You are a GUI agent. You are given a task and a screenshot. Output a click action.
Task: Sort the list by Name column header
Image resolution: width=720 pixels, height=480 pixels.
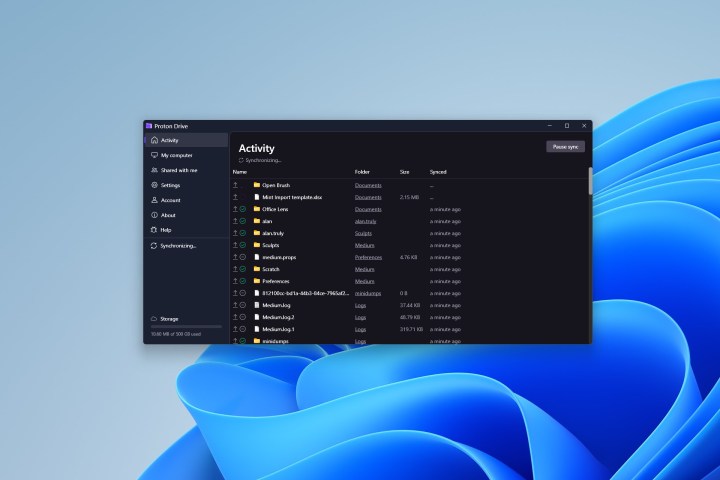pos(240,172)
